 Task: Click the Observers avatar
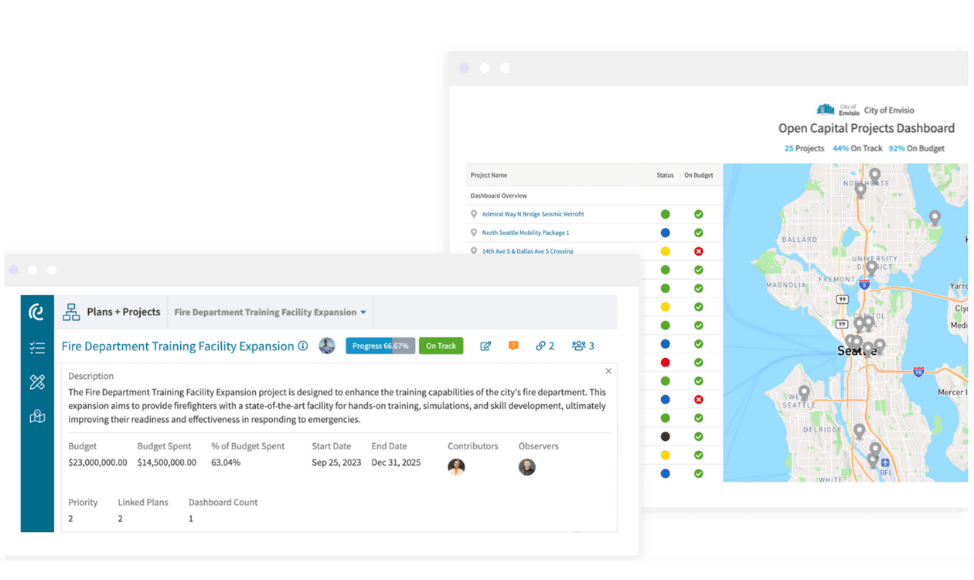pos(527,467)
